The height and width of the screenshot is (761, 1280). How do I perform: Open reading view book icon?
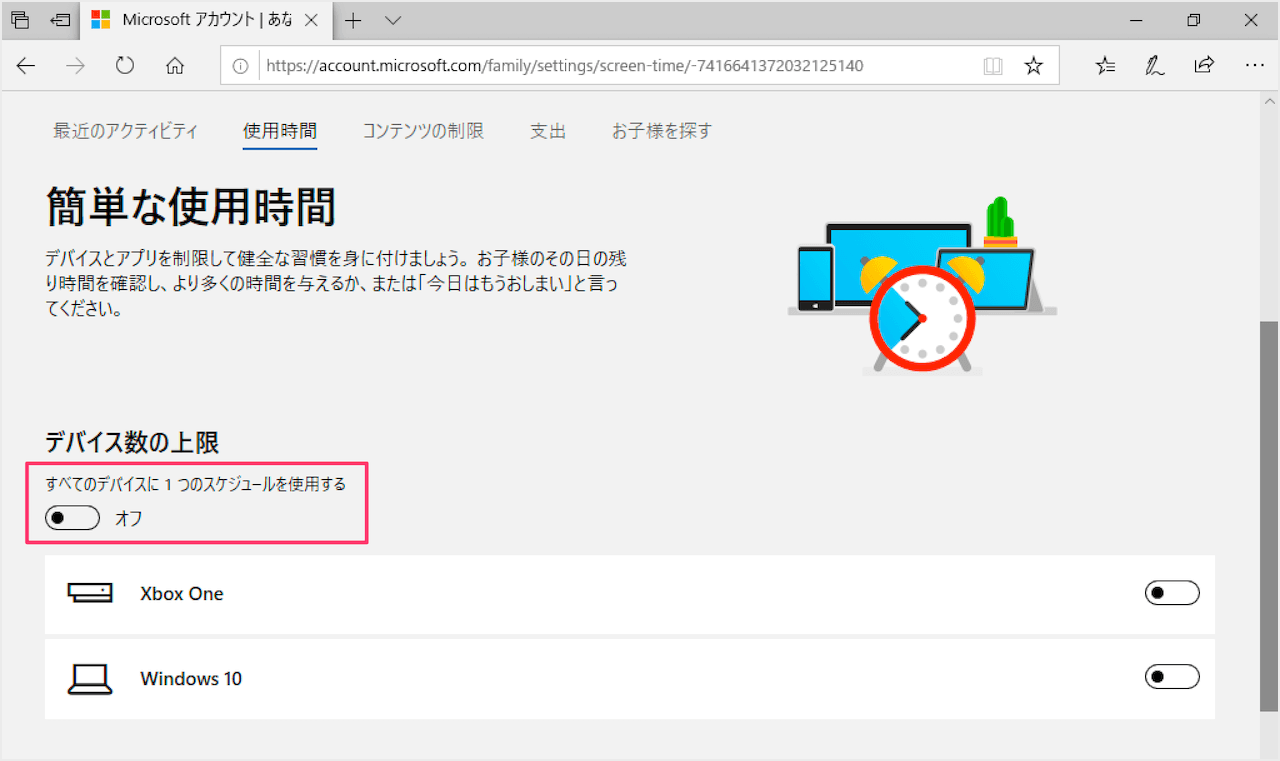tap(992, 66)
